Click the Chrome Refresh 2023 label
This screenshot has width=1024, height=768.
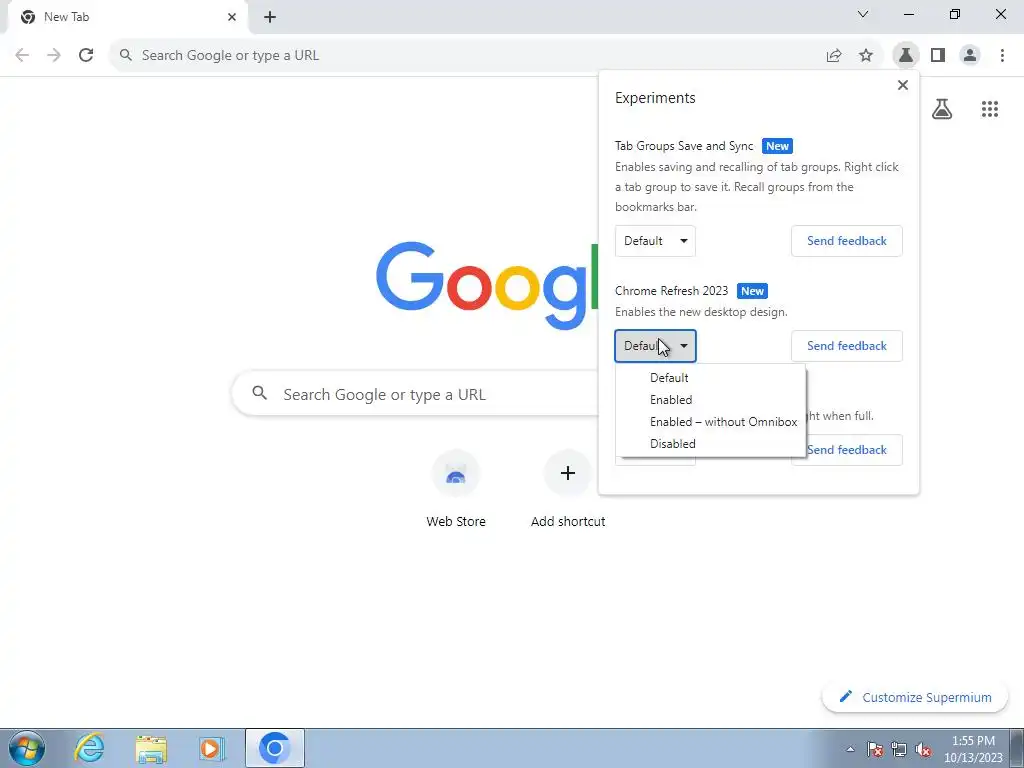point(671,291)
